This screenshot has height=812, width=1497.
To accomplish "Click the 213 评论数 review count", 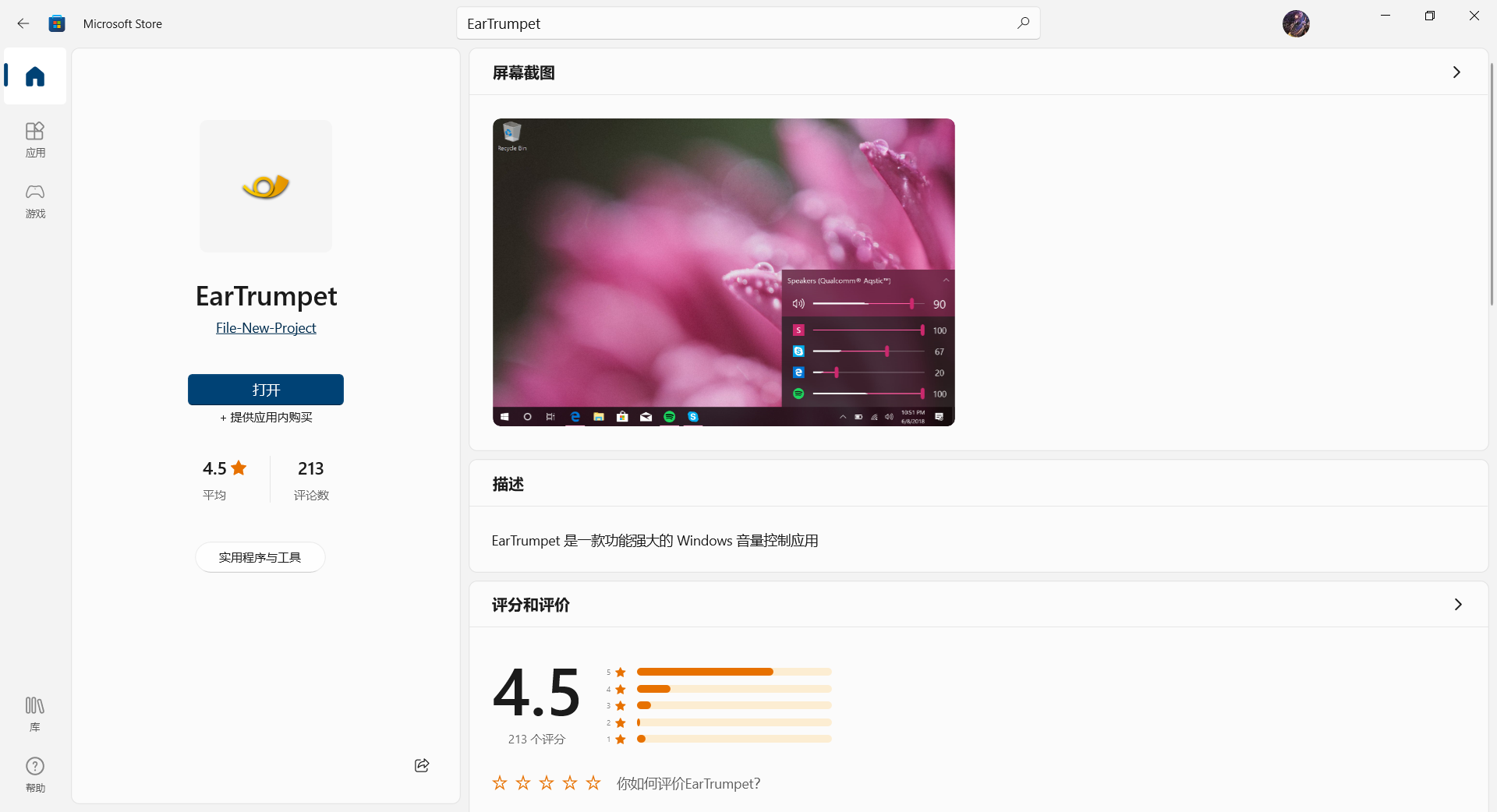I will (311, 479).
